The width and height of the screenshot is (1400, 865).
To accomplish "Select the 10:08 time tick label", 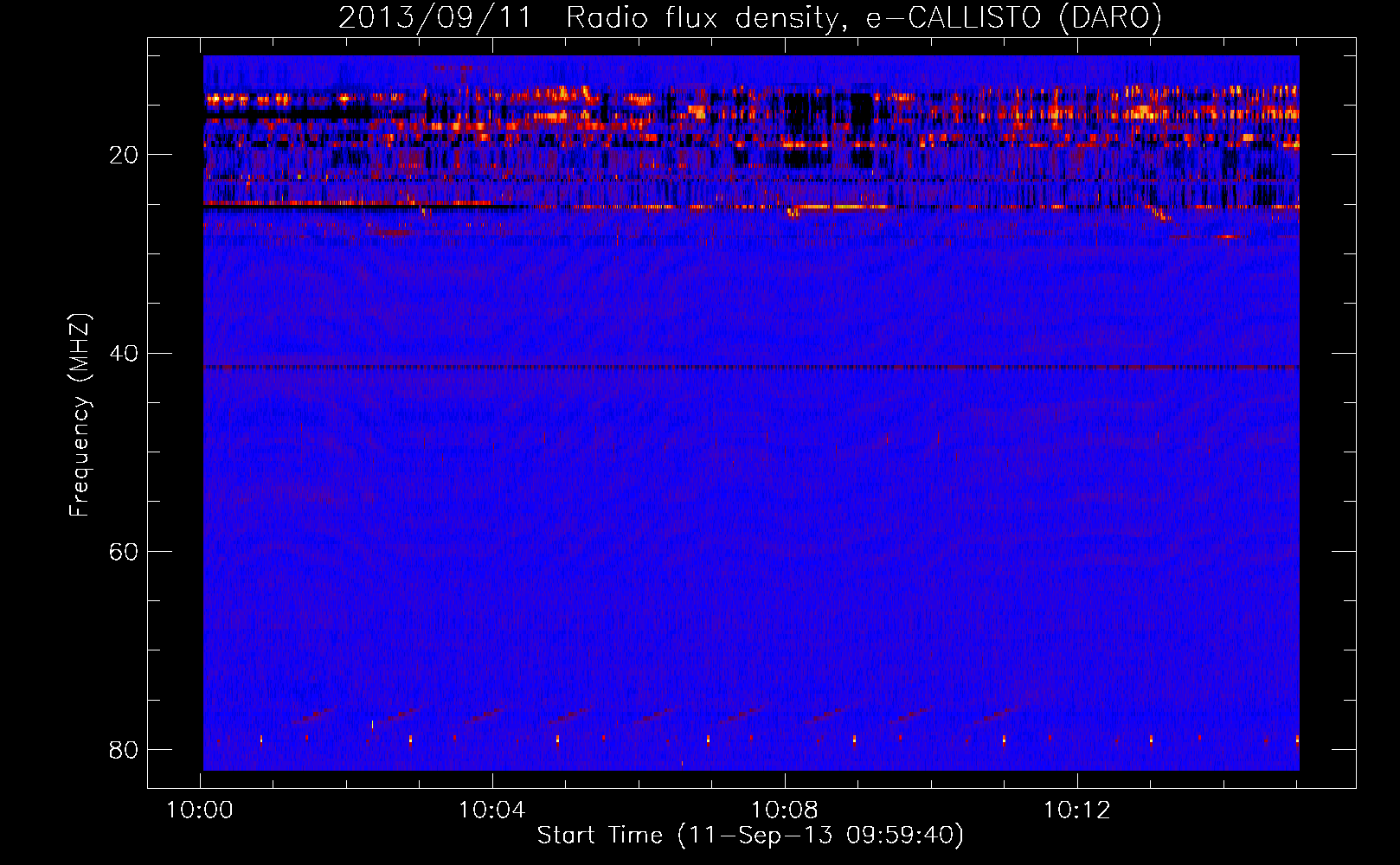I will point(785,811).
